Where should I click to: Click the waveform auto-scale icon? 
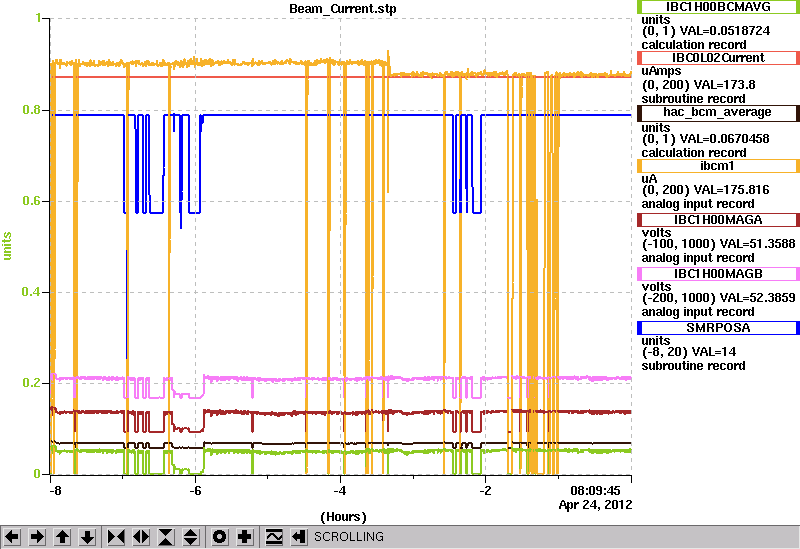point(274,537)
